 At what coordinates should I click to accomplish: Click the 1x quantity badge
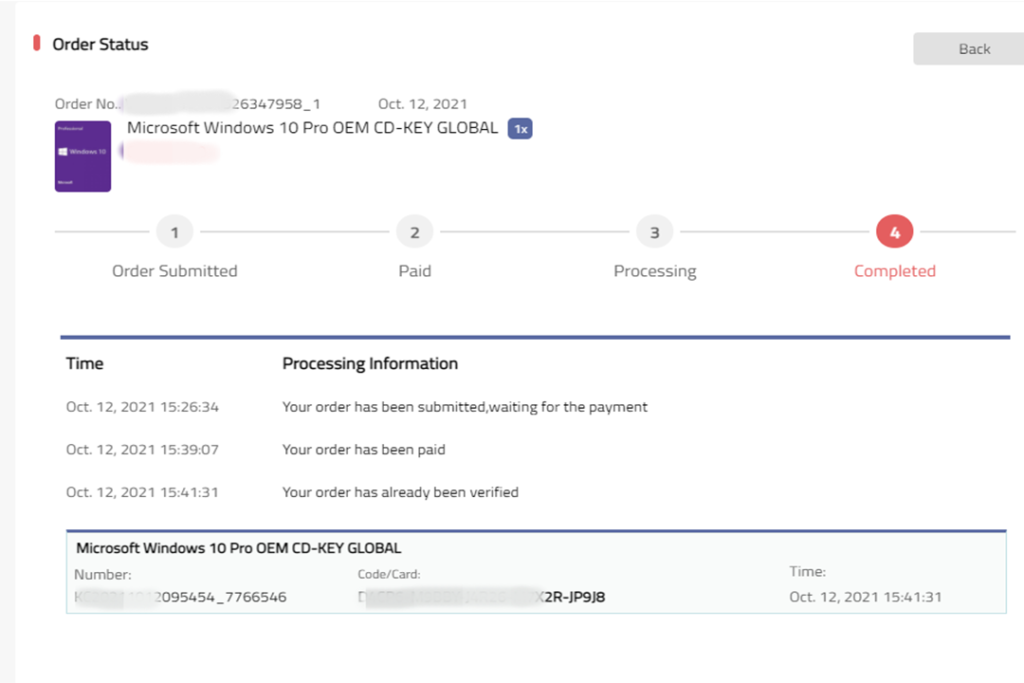pyautogui.click(x=520, y=129)
